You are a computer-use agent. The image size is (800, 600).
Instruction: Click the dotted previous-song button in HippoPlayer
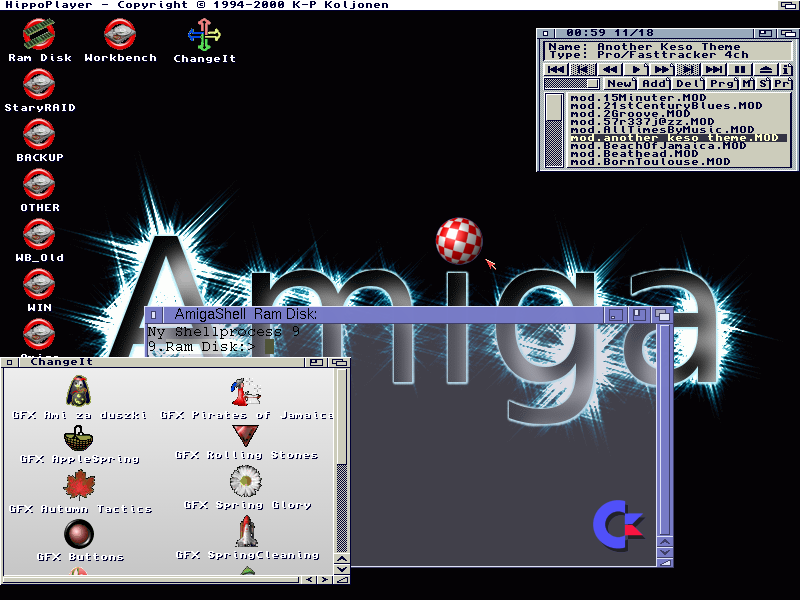pos(582,69)
